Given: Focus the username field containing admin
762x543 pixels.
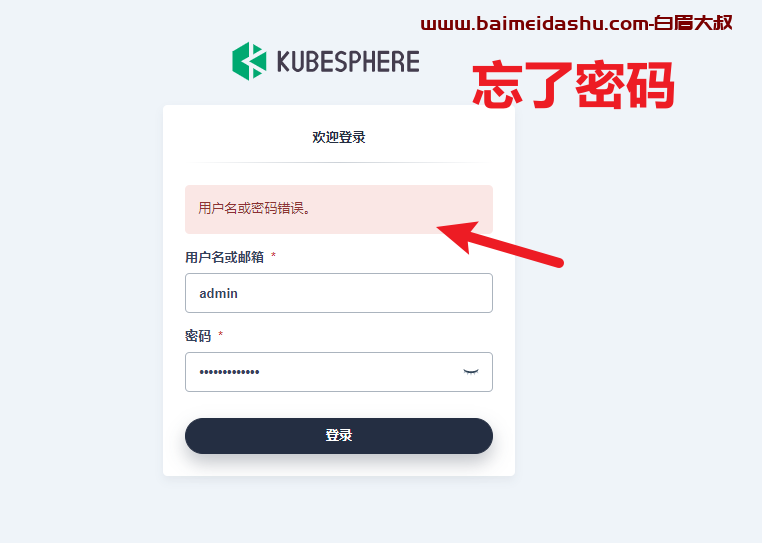Looking at the screenshot, I should 339,293.
